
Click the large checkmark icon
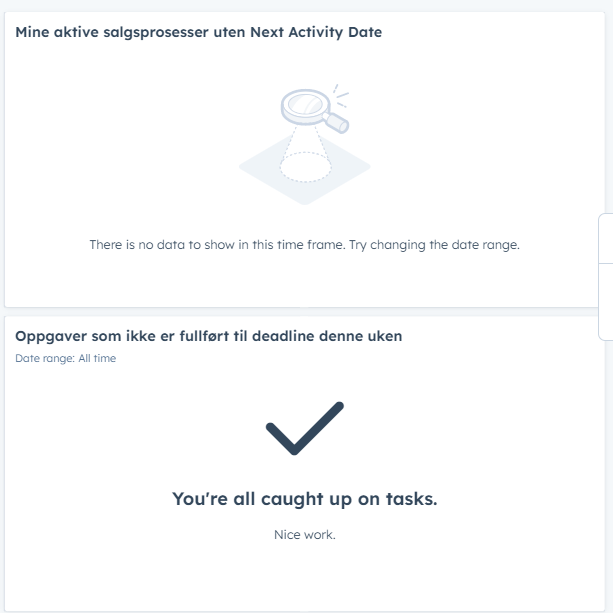[x=305, y=428]
